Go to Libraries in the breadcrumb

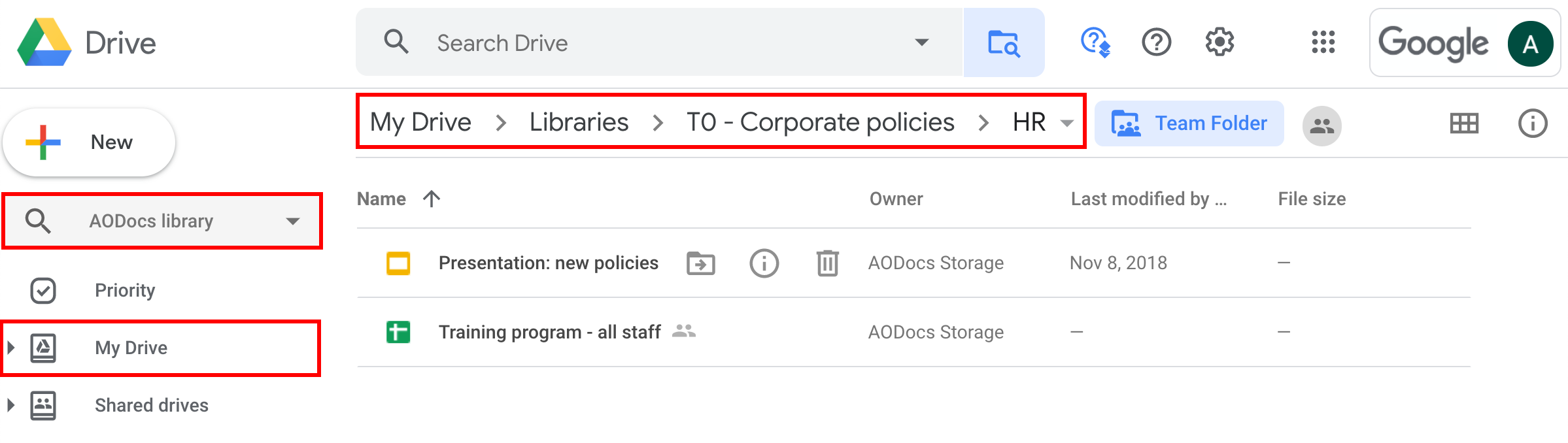point(579,122)
